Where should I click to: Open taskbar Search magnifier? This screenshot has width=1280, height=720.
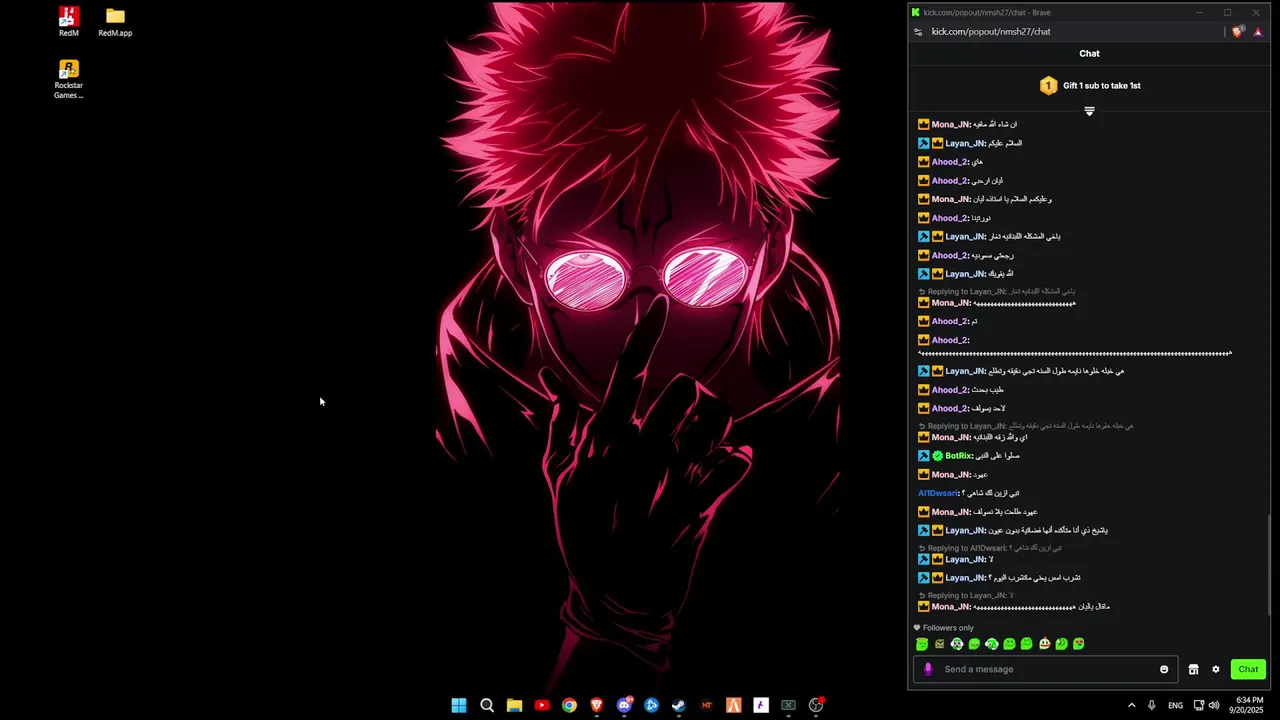pos(487,705)
